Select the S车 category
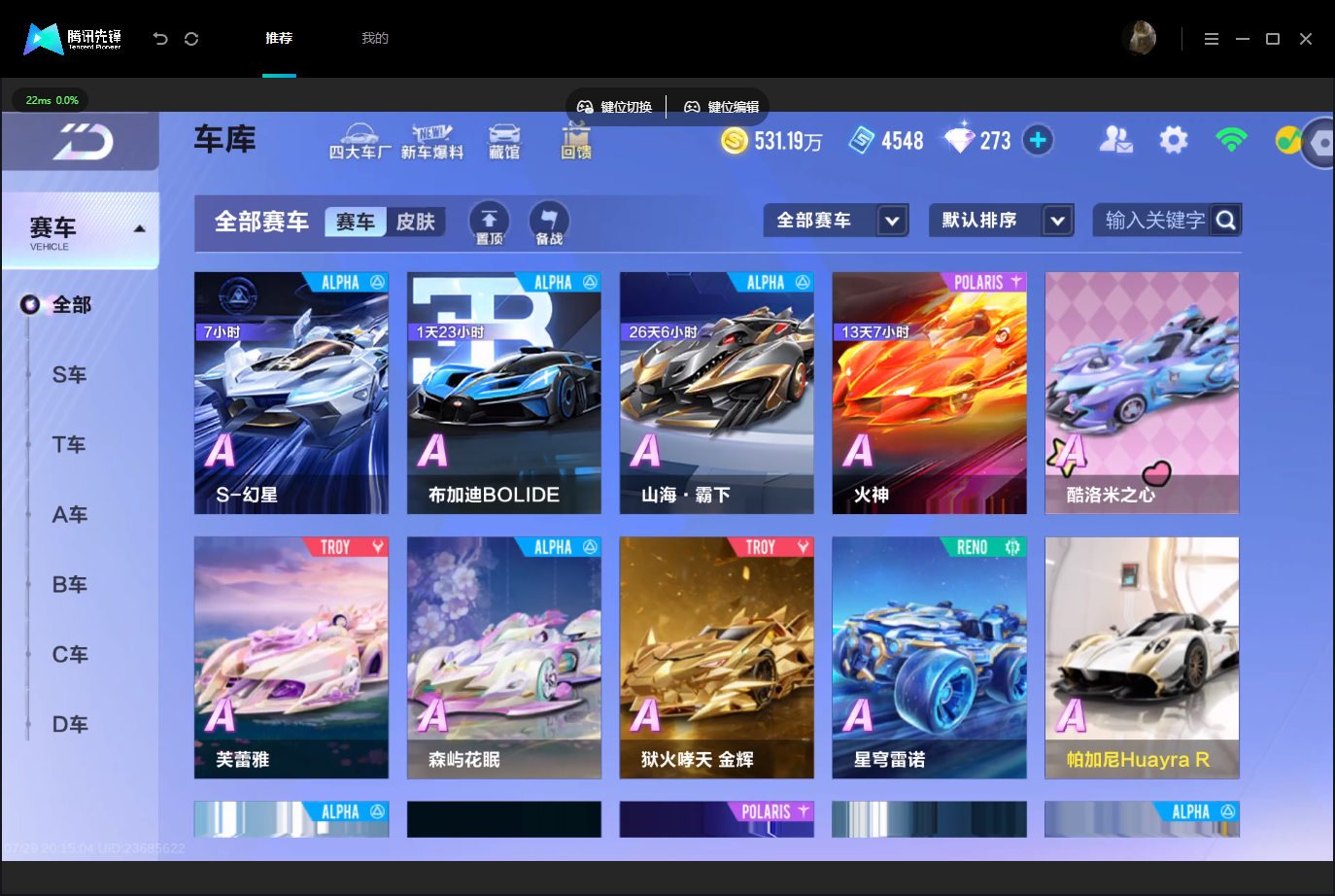 click(x=70, y=375)
